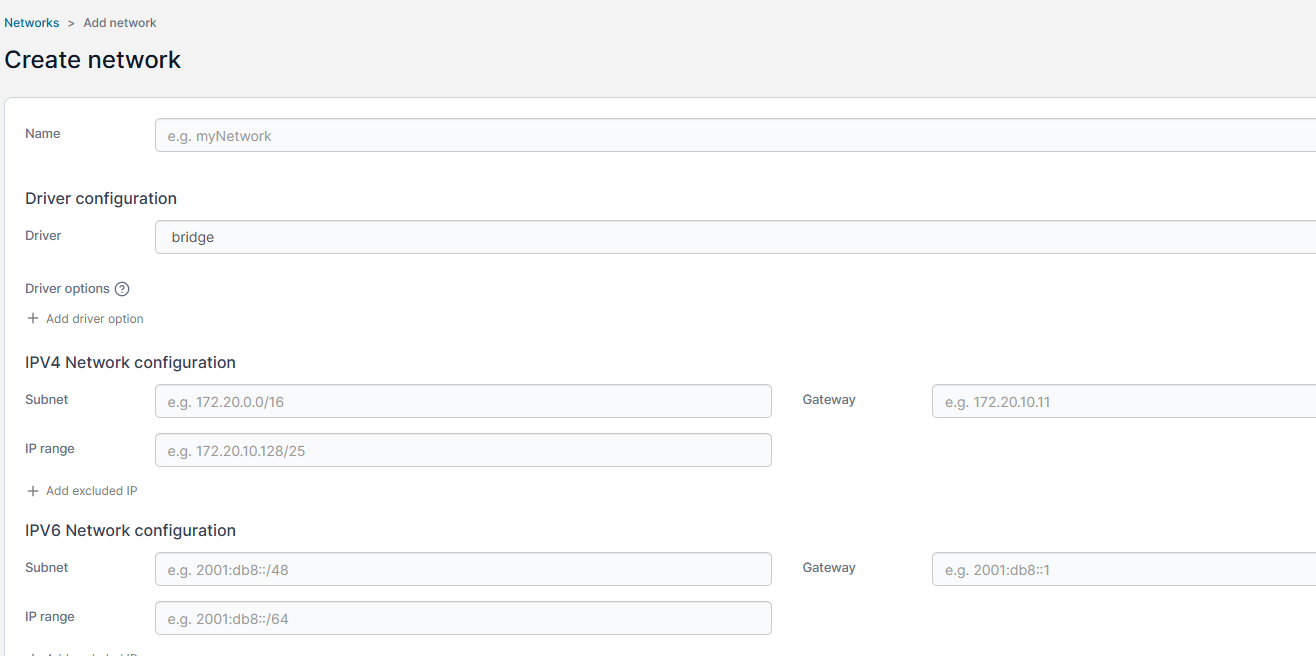Go back to Networks via breadcrumb
The height and width of the screenshot is (656, 1316).
pyautogui.click(x=32, y=23)
